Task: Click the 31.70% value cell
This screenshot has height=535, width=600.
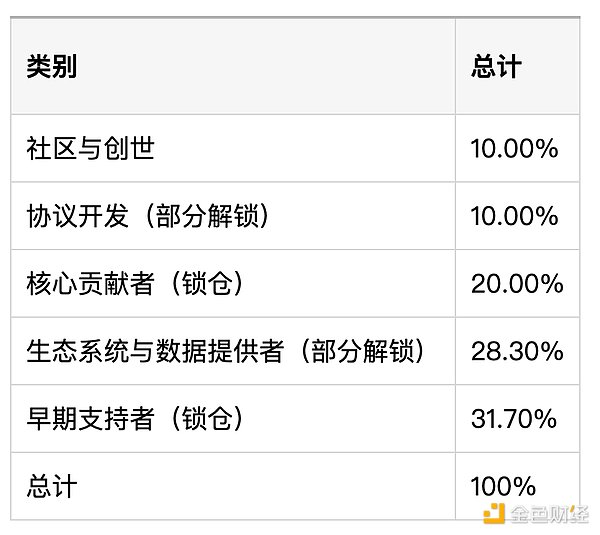Action: click(514, 418)
